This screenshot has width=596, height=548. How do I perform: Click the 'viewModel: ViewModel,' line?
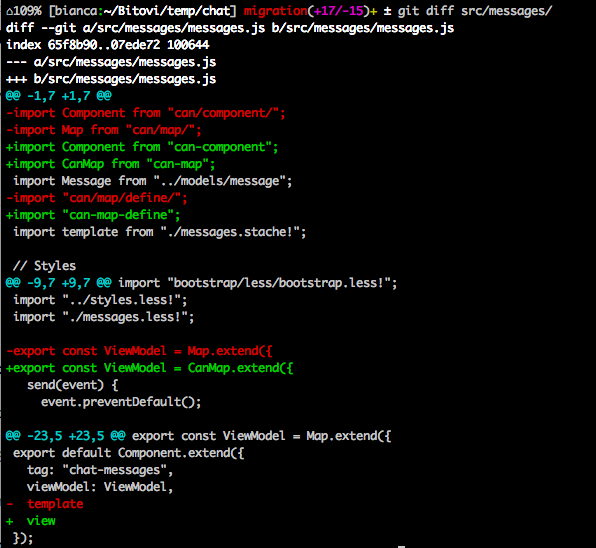click(x=100, y=487)
